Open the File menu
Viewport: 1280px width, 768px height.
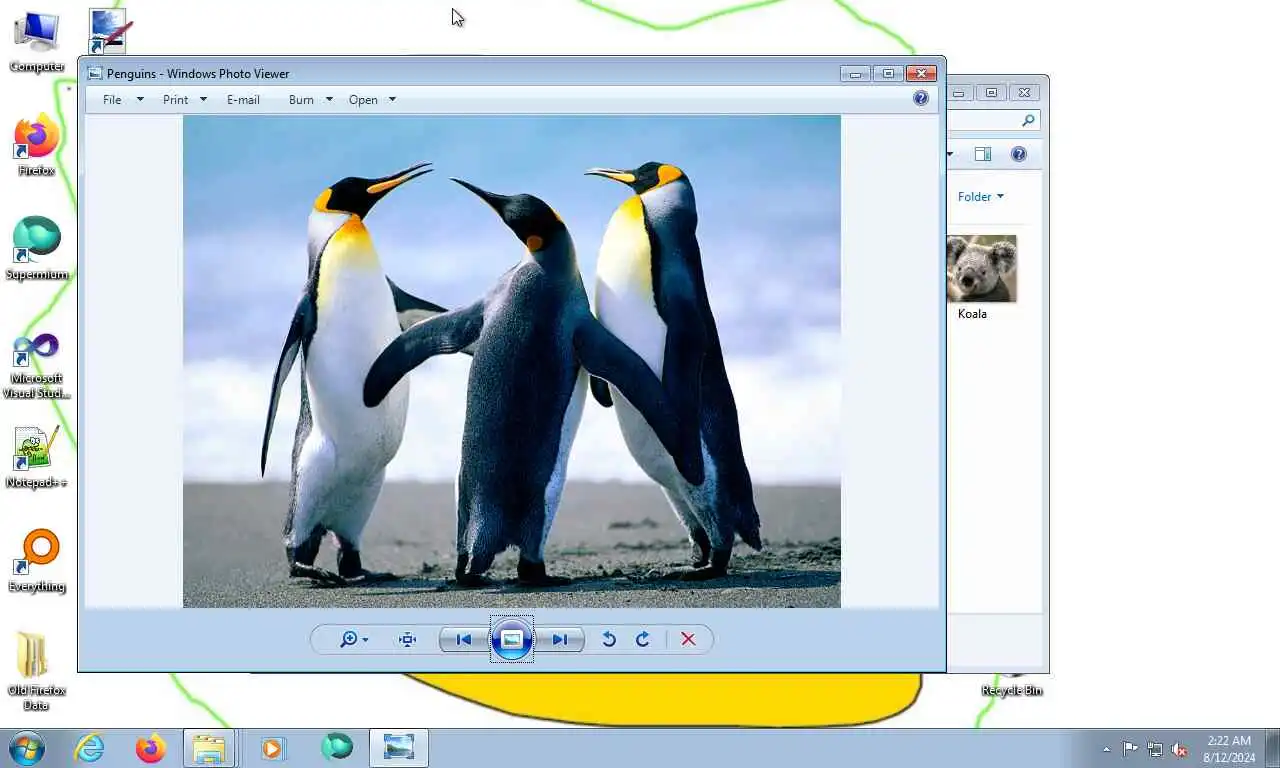tap(112, 100)
